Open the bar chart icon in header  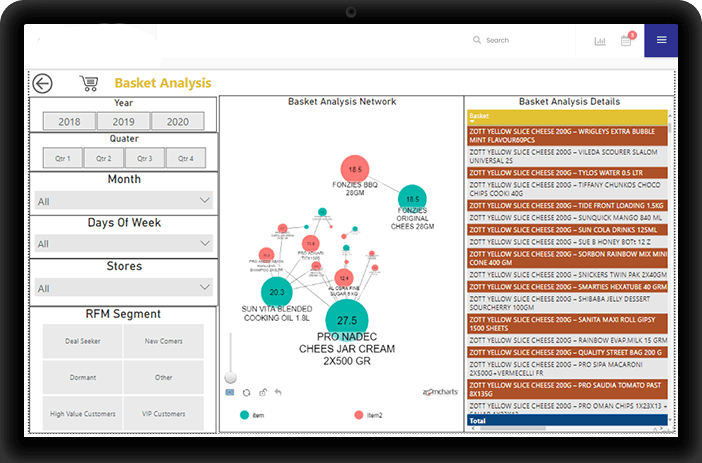600,41
